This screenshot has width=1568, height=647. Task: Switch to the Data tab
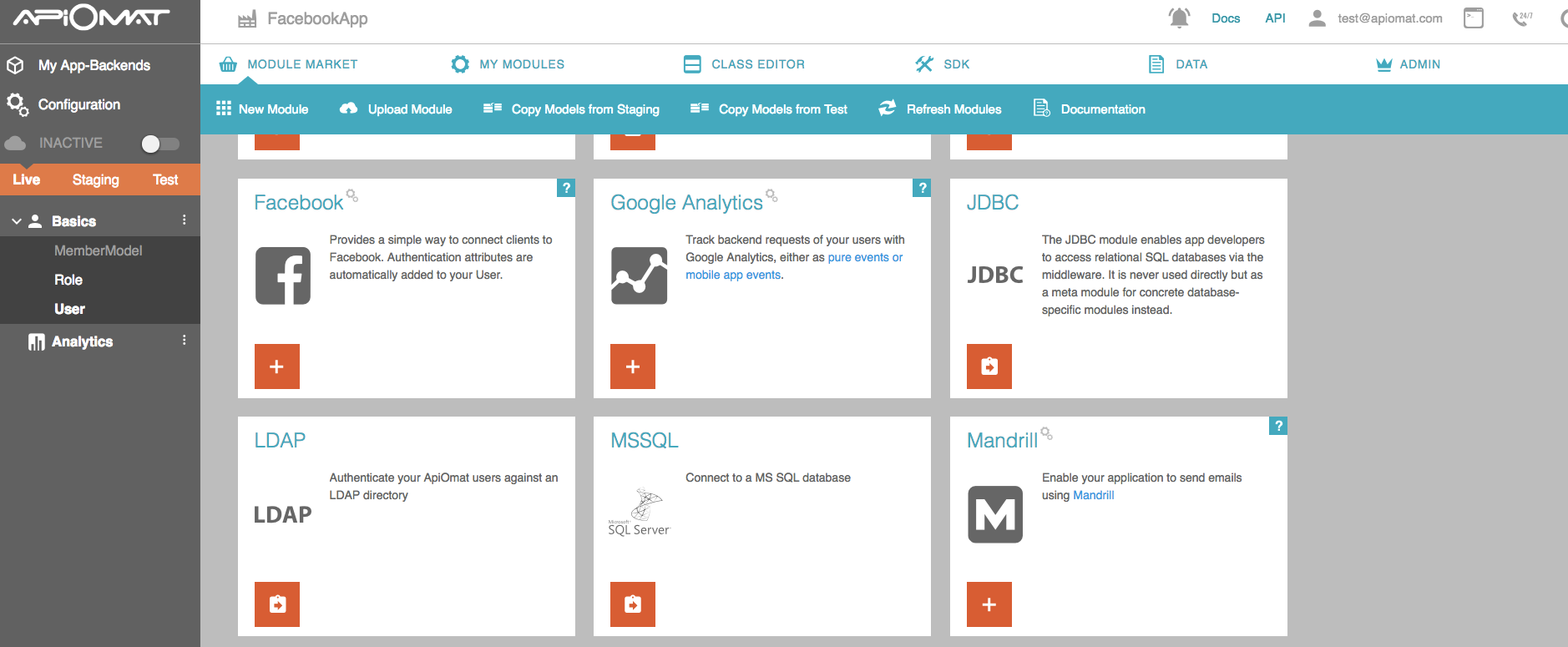(1178, 64)
